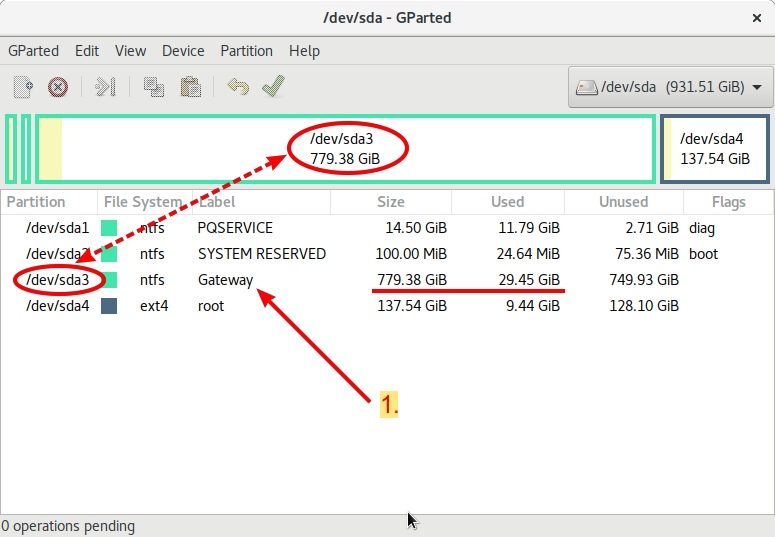Click the Undo last operation icon
The width and height of the screenshot is (775, 537).
238,87
